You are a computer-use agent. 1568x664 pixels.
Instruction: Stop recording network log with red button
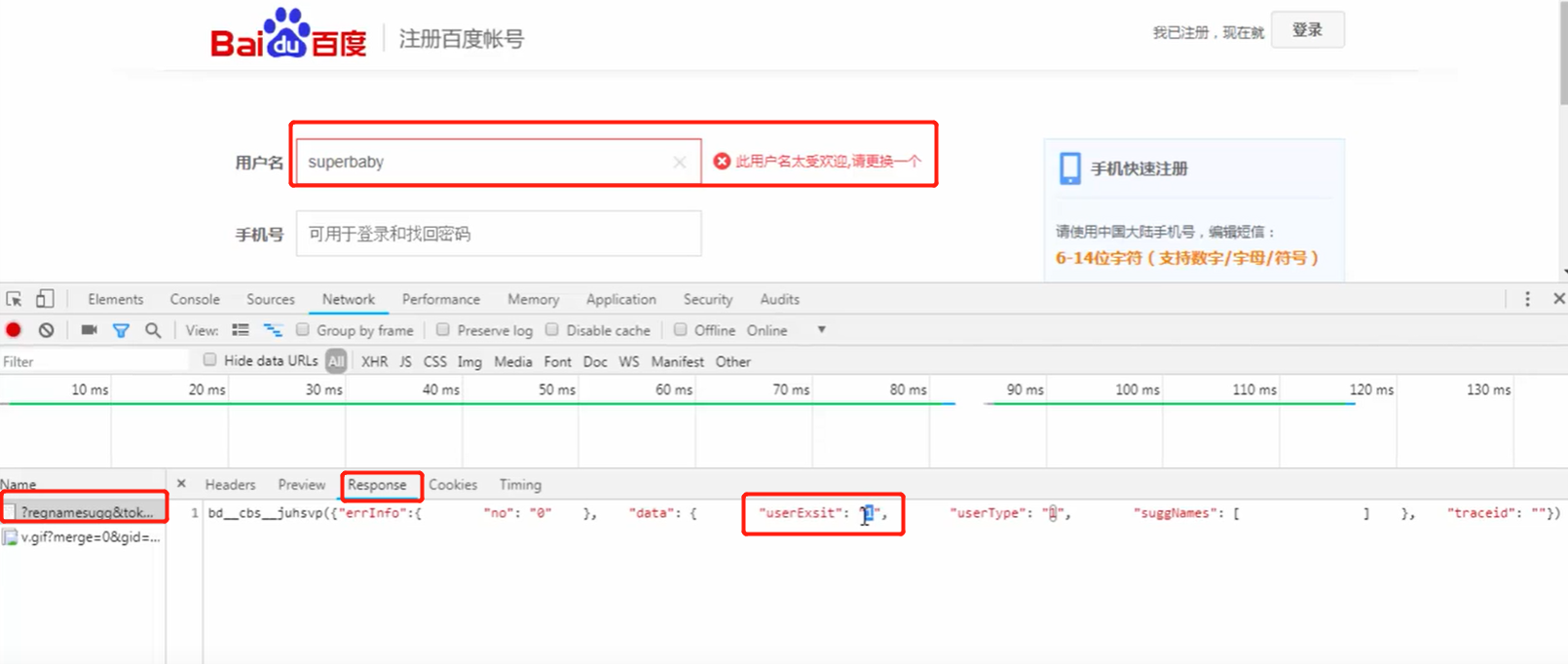point(14,330)
